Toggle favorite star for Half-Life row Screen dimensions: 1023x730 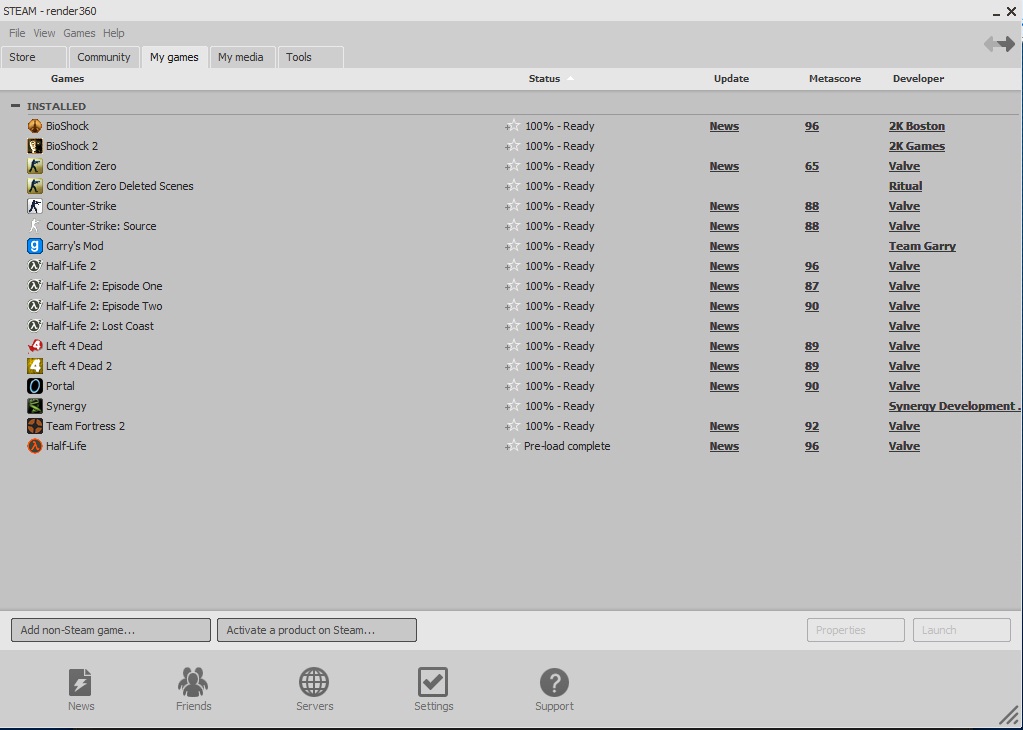[x=513, y=446]
